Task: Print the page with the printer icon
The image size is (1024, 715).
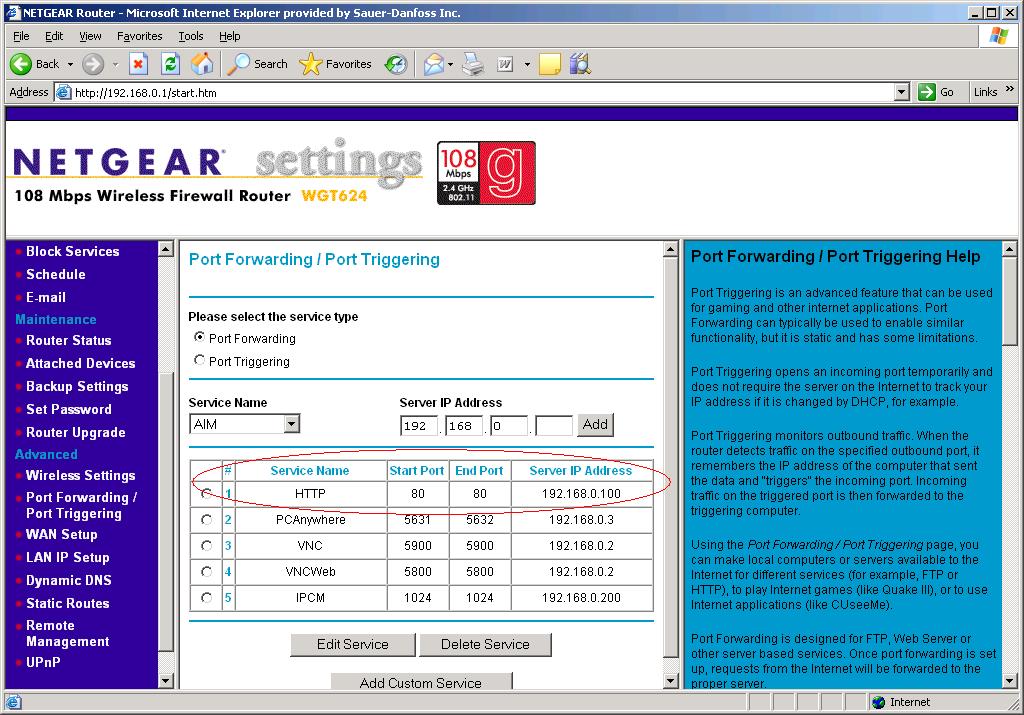Action: point(473,64)
